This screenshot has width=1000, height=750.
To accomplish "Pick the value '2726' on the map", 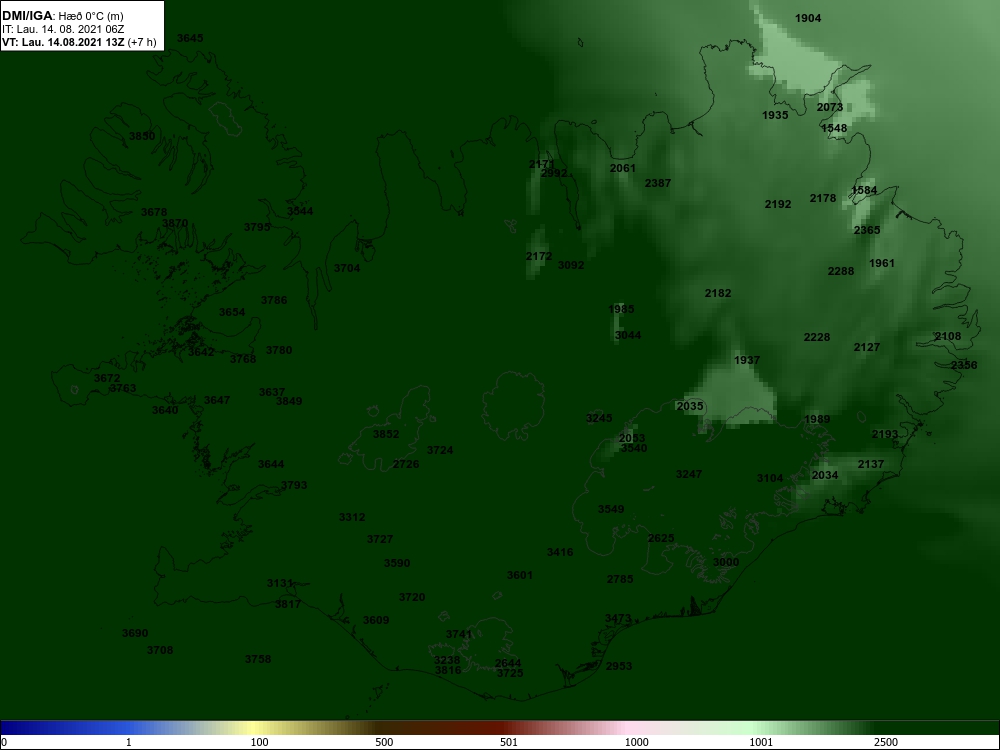I will click(406, 464).
